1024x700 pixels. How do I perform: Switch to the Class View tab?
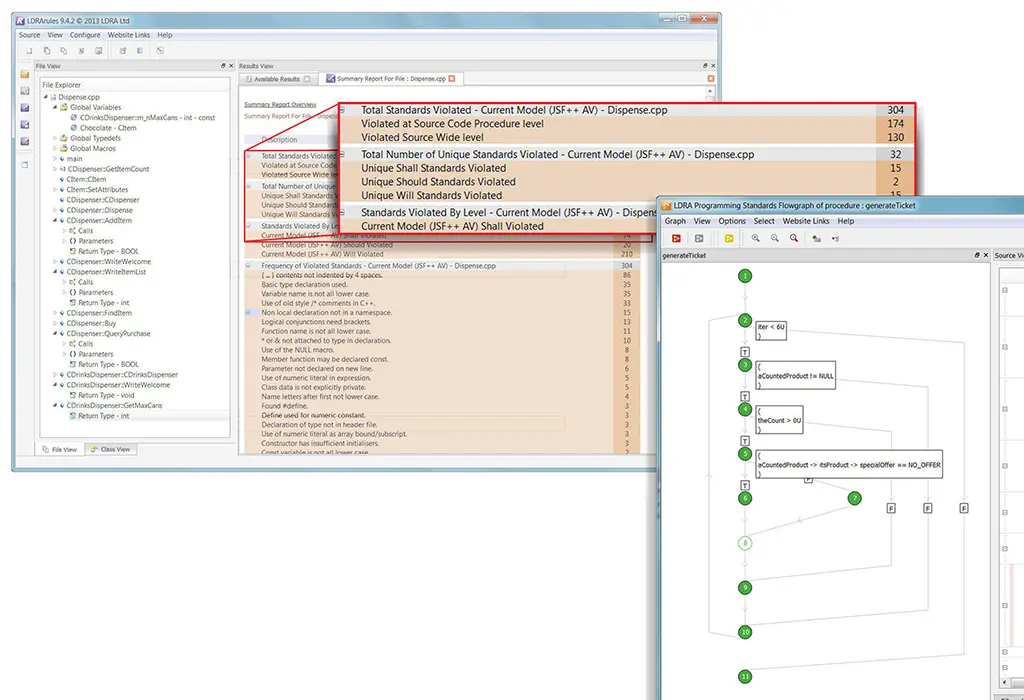110,449
